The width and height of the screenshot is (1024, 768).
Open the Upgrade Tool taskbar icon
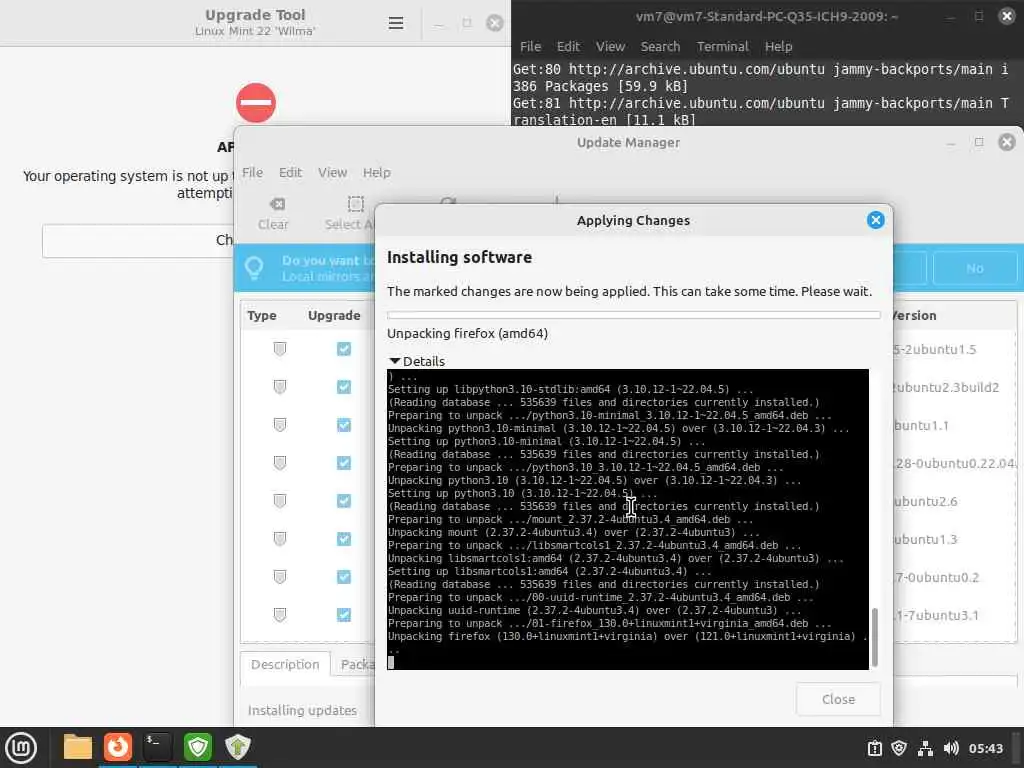coord(238,747)
